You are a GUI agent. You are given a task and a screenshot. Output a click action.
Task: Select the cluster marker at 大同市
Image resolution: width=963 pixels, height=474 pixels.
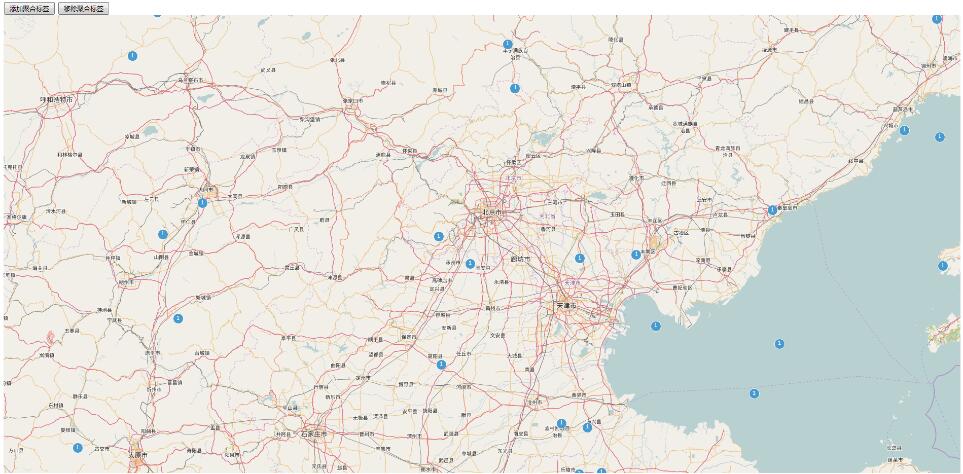(x=202, y=203)
